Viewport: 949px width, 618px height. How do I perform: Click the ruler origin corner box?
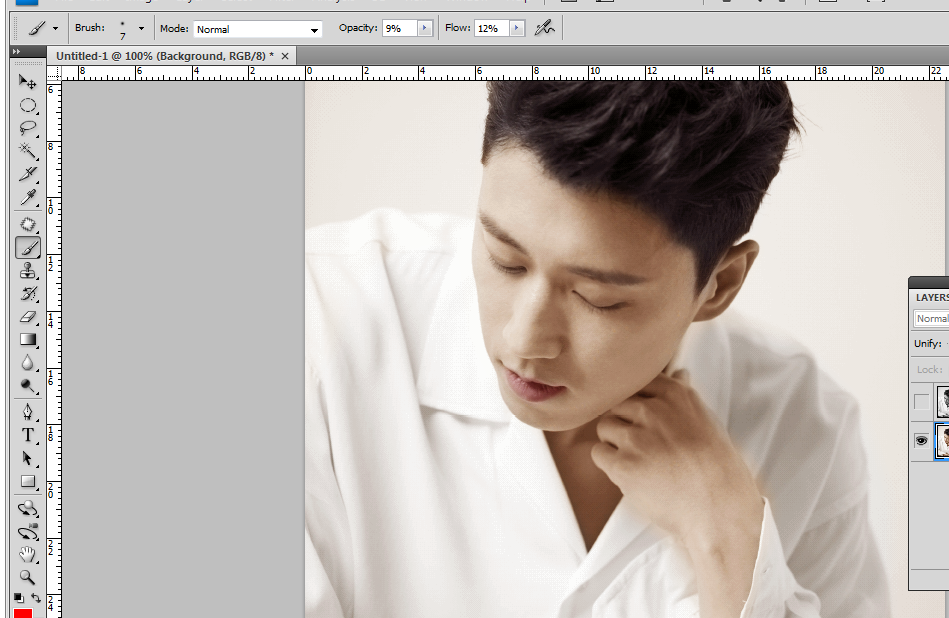tap(54, 73)
